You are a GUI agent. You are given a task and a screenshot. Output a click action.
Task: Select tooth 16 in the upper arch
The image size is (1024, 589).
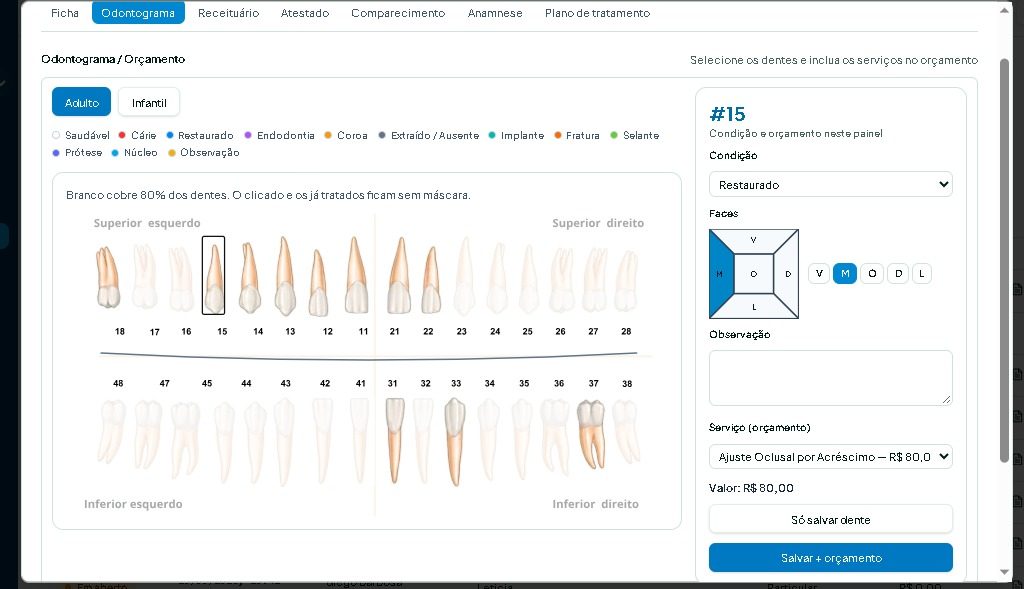point(180,279)
